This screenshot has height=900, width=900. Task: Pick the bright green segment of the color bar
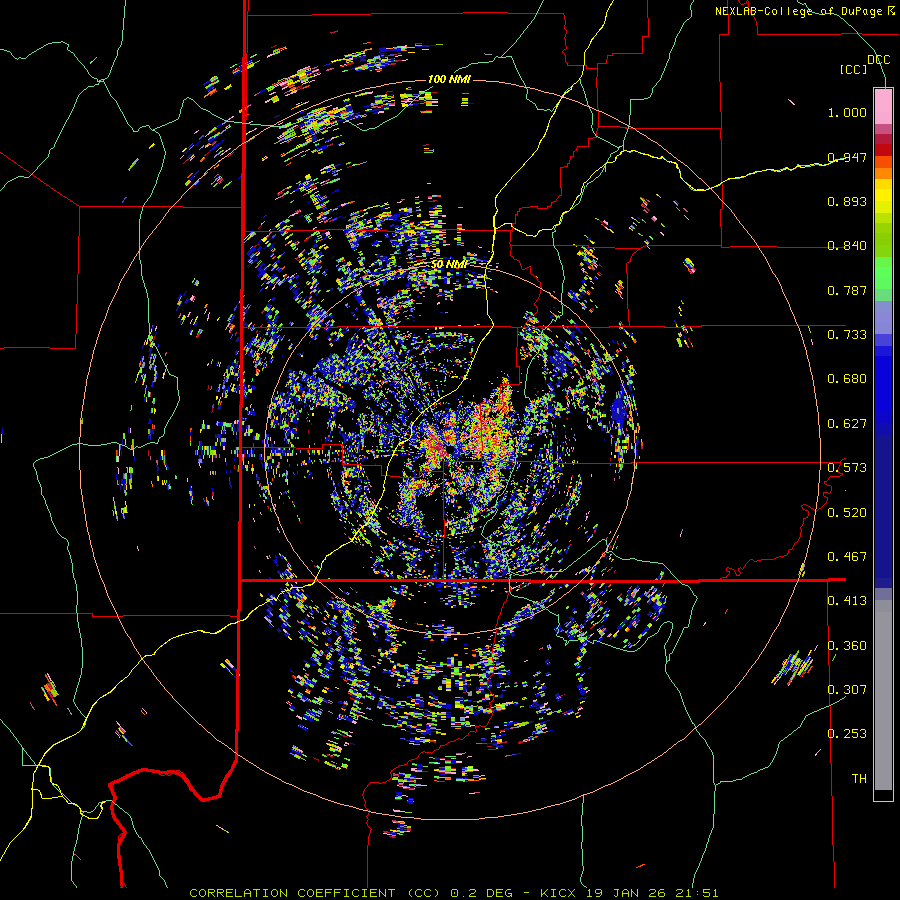pyautogui.click(x=883, y=273)
